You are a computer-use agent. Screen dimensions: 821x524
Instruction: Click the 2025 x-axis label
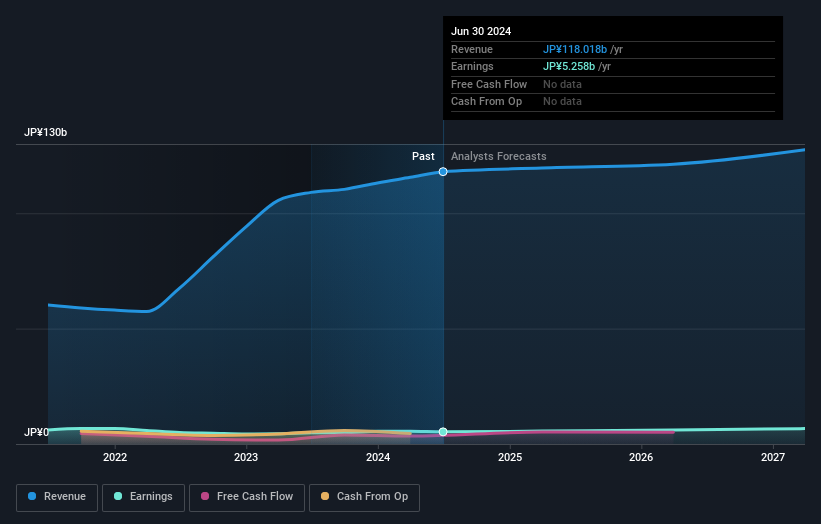510,457
